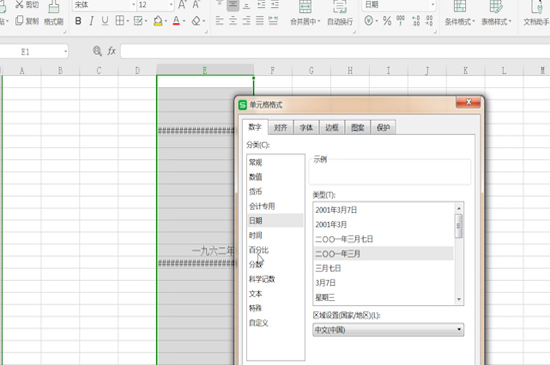Image resolution: width=550 pixels, height=365 pixels.
Task: Click the fx insert function icon
Action: coord(112,51)
